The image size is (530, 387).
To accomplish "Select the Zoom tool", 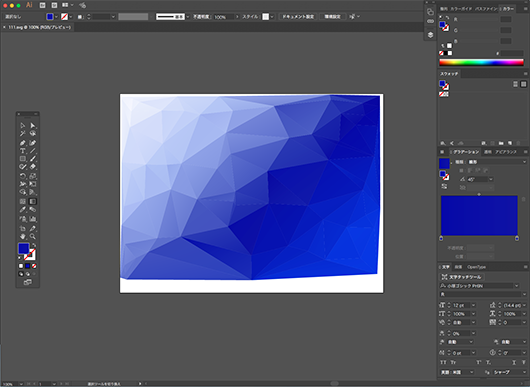I will (33, 237).
